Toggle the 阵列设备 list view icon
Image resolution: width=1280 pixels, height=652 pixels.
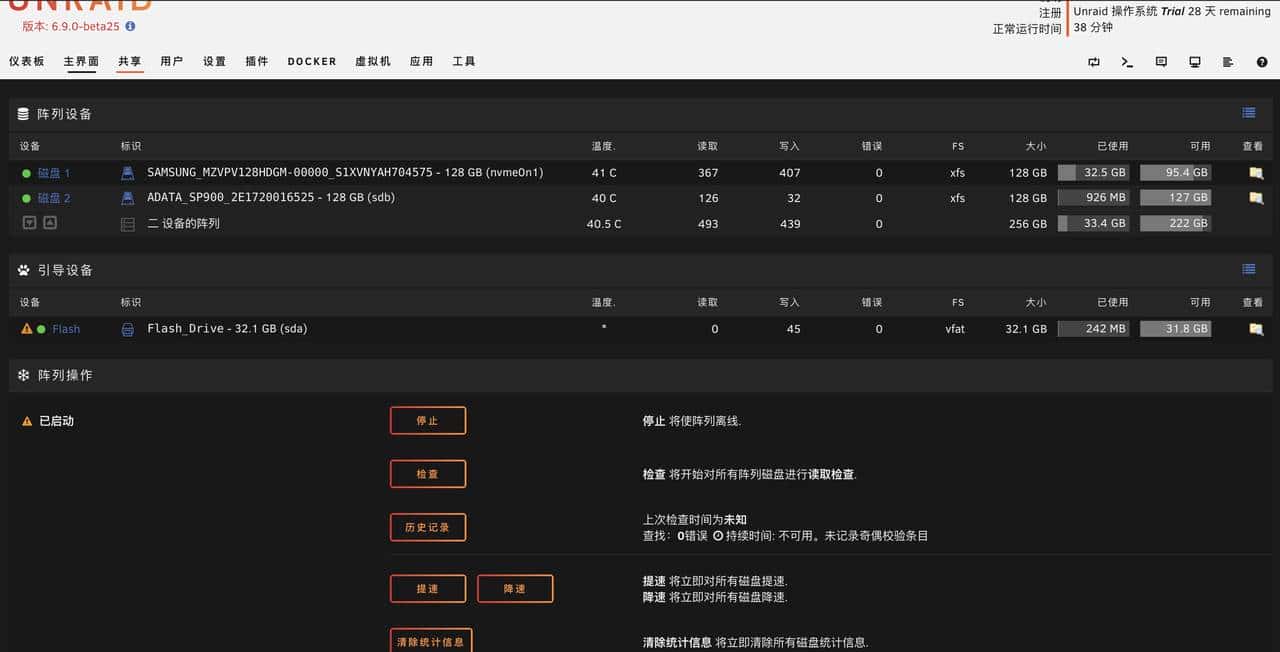tap(1247, 112)
